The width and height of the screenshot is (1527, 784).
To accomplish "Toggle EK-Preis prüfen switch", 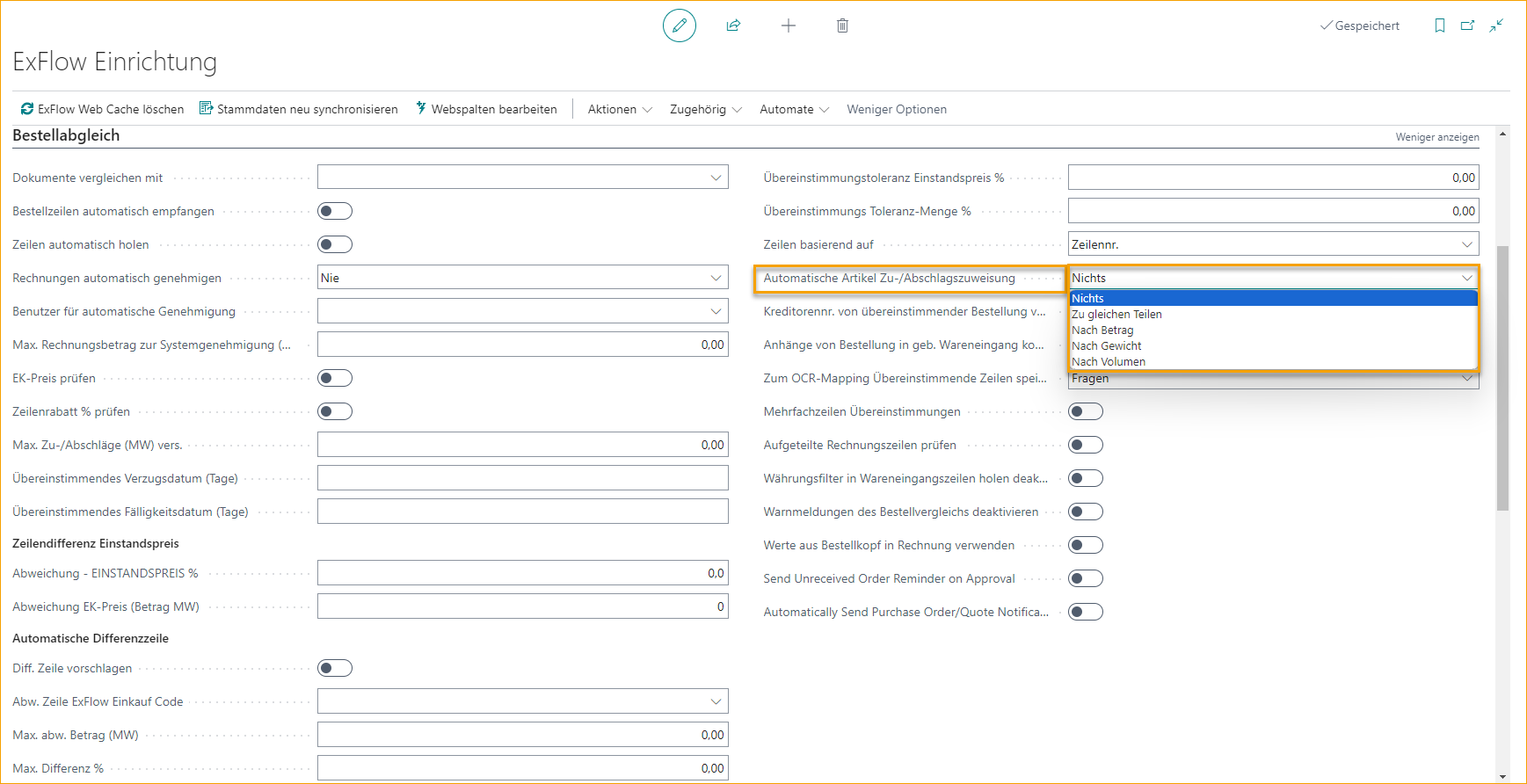I will click(x=335, y=378).
